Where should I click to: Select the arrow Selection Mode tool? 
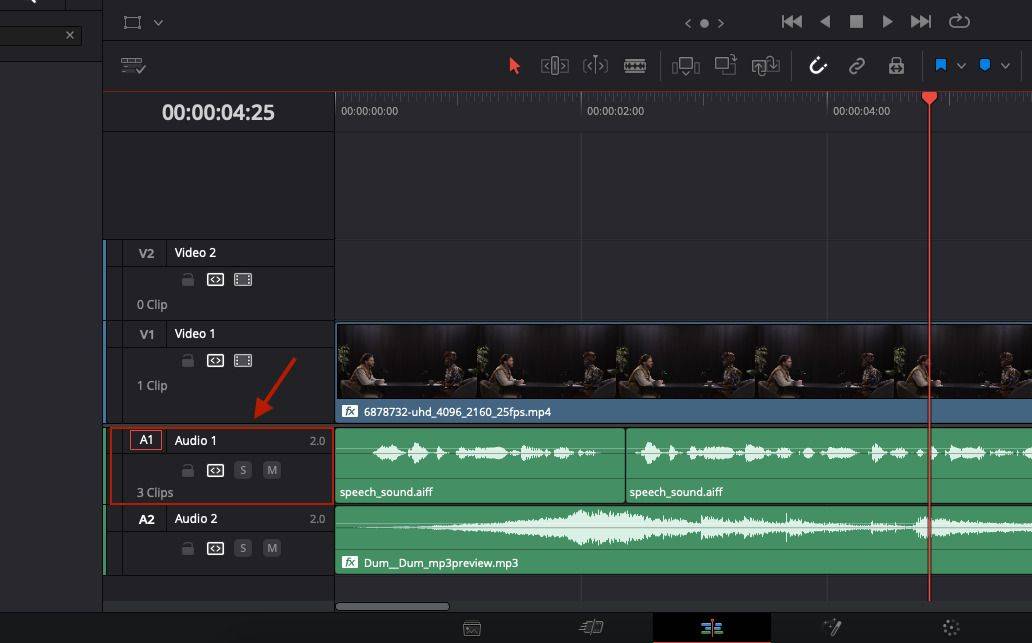coord(513,65)
